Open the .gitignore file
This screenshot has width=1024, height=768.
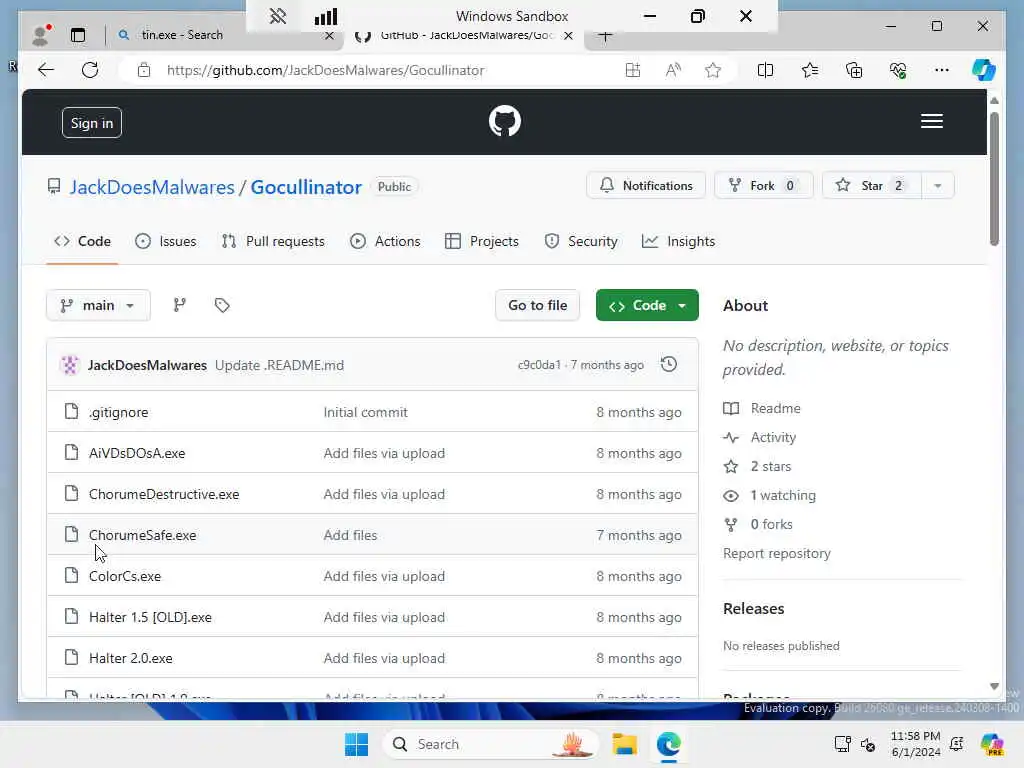click(118, 412)
